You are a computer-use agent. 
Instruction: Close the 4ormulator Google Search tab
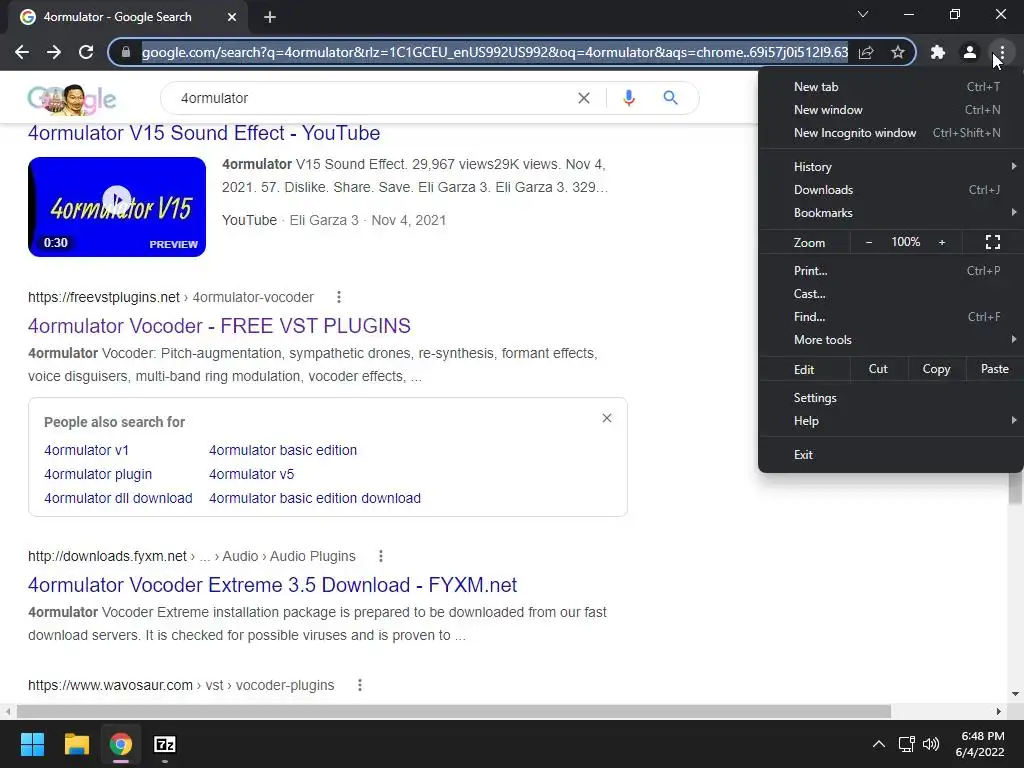point(232,17)
